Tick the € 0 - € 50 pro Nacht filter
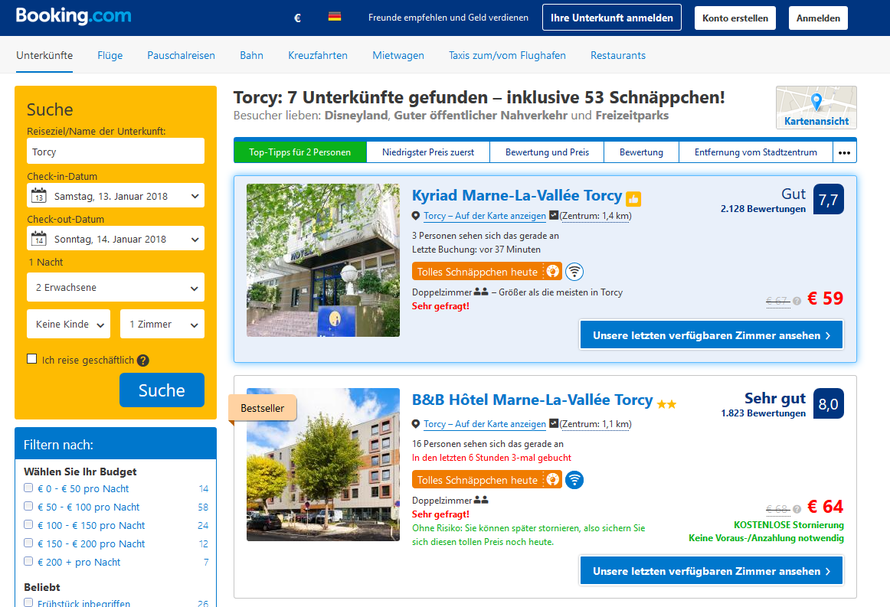Screen dimensions: 890x607 pyautogui.click(x=28, y=488)
